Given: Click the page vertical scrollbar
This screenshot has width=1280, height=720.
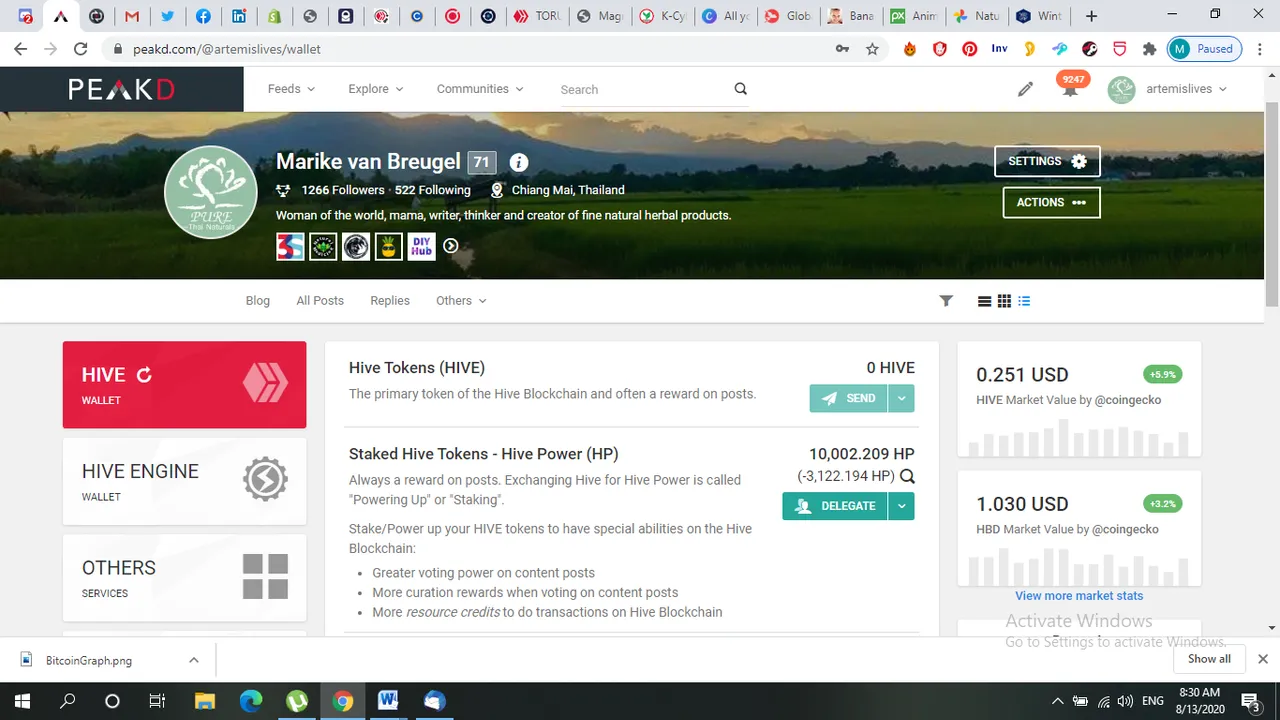Looking at the screenshot, I should tap(1272, 205).
